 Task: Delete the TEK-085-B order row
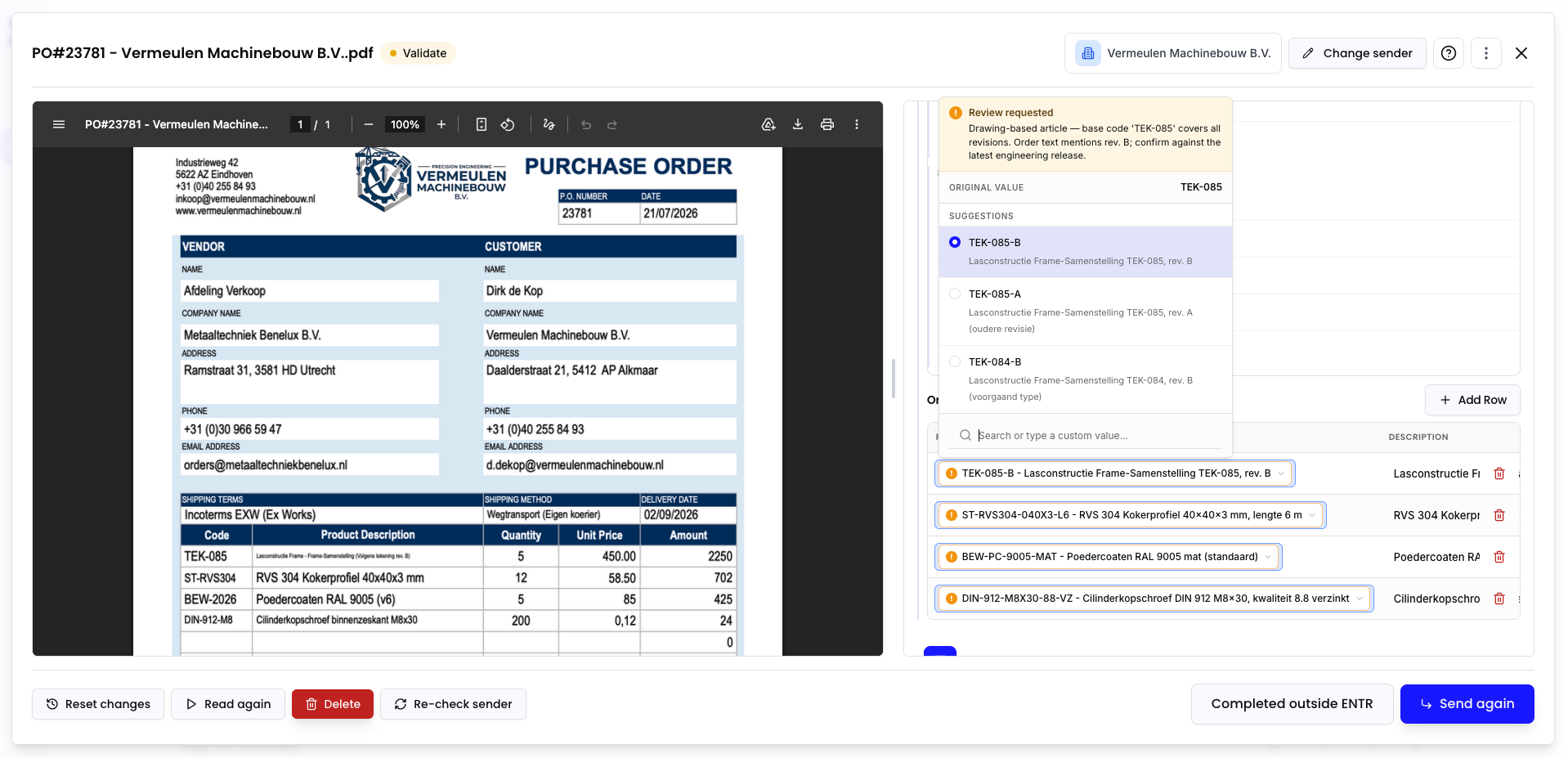1499,473
